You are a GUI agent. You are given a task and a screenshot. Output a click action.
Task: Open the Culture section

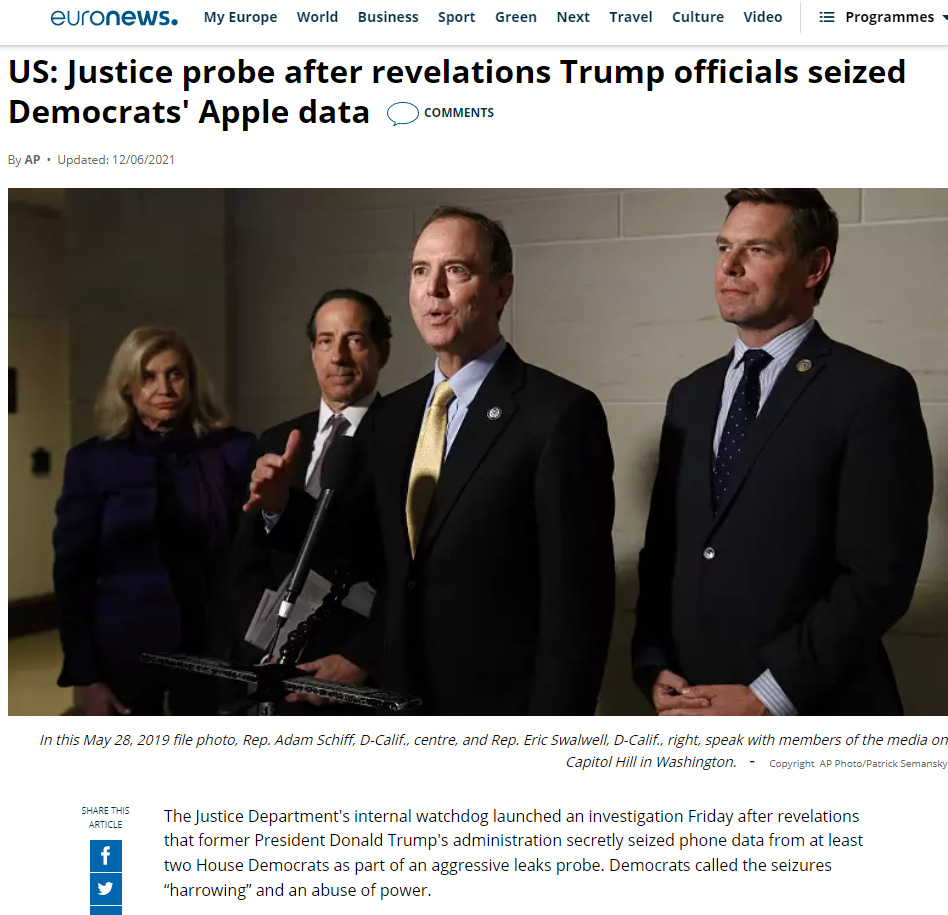698,17
